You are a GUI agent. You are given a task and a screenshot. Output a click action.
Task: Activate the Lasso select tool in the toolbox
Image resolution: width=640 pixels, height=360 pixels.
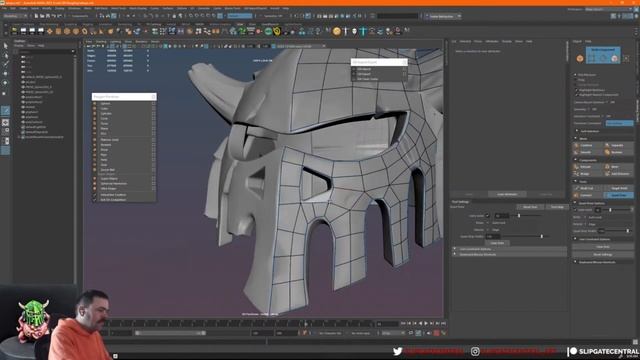point(5,55)
